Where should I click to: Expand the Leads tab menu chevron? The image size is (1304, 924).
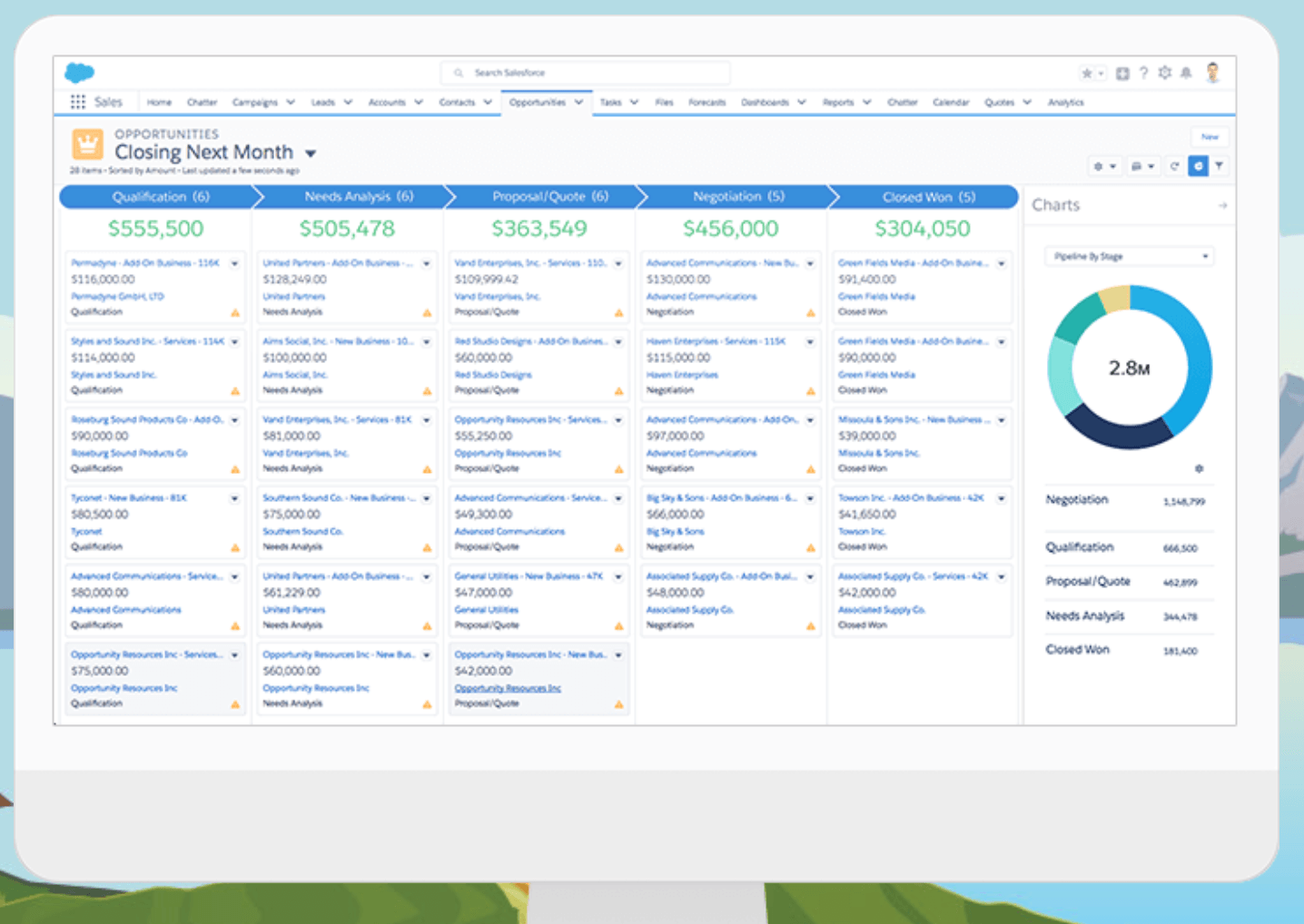tap(348, 103)
